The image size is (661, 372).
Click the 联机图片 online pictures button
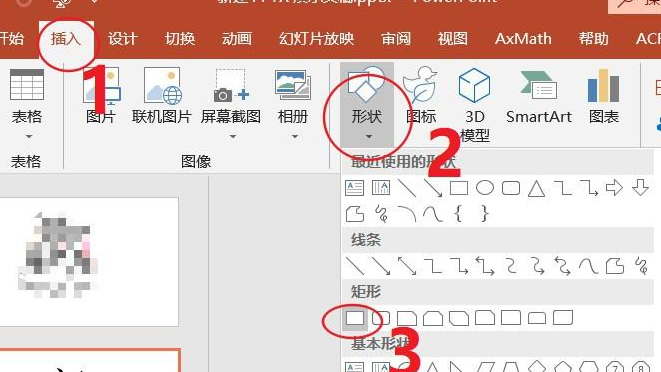tap(162, 96)
